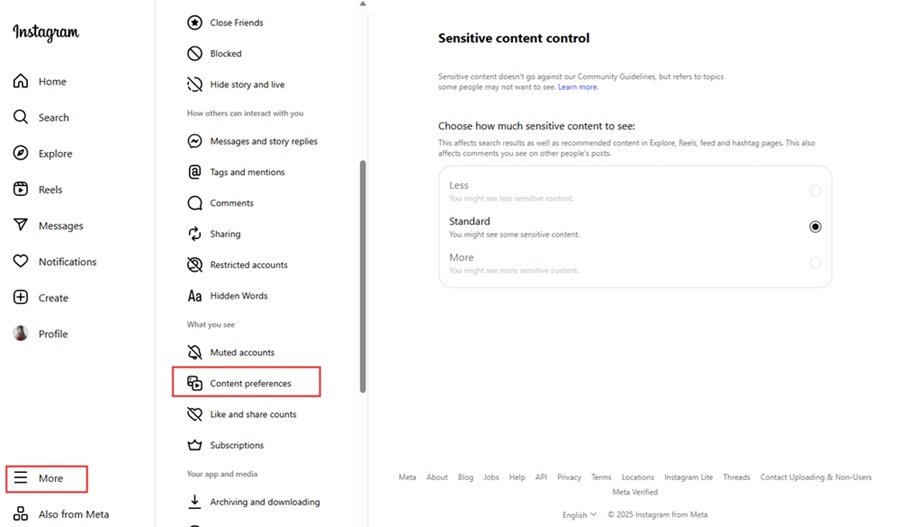Open Content preferences settings item
900x527 pixels.
click(x=246, y=382)
